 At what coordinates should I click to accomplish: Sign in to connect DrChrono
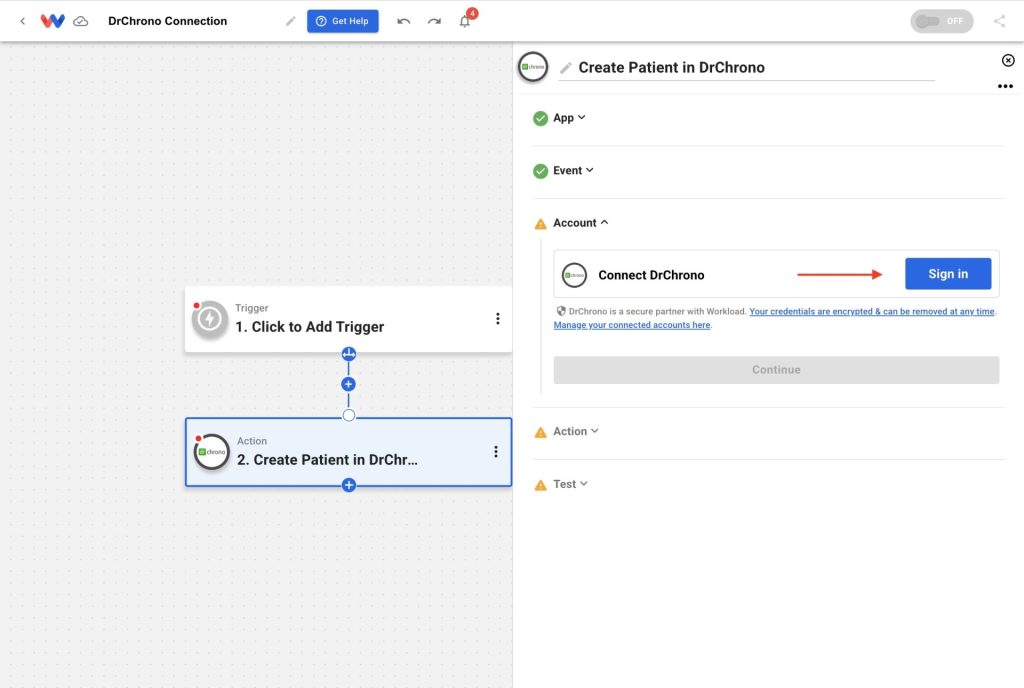click(948, 274)
